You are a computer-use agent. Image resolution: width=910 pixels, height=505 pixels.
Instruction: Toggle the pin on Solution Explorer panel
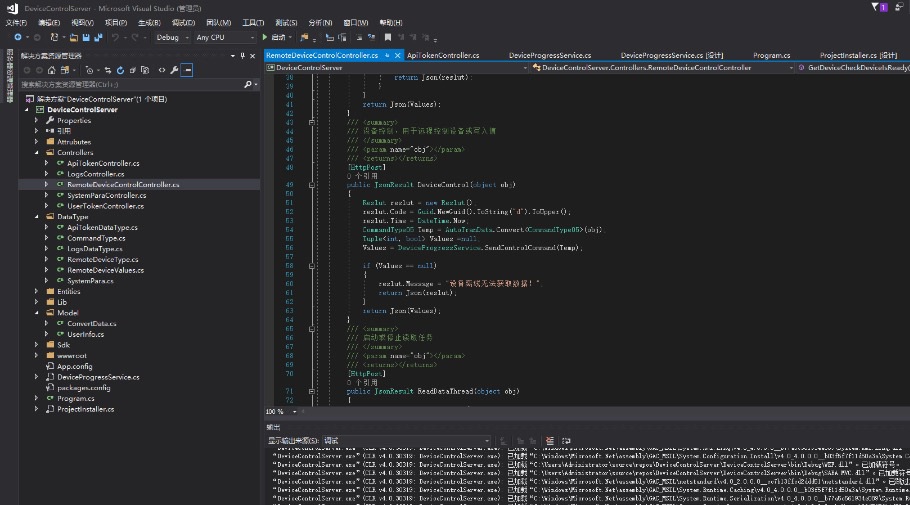pyautogui.click(x=243, y=56)
